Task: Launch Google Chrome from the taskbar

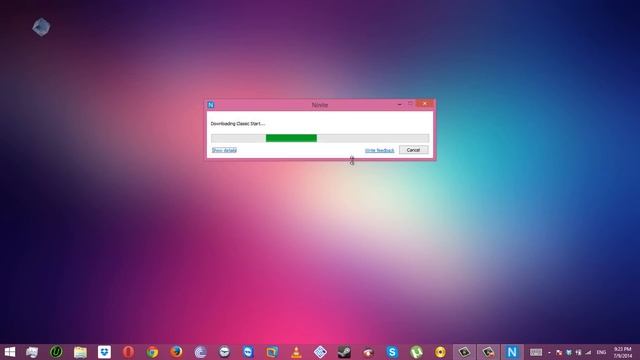Action: click(152, 352)
